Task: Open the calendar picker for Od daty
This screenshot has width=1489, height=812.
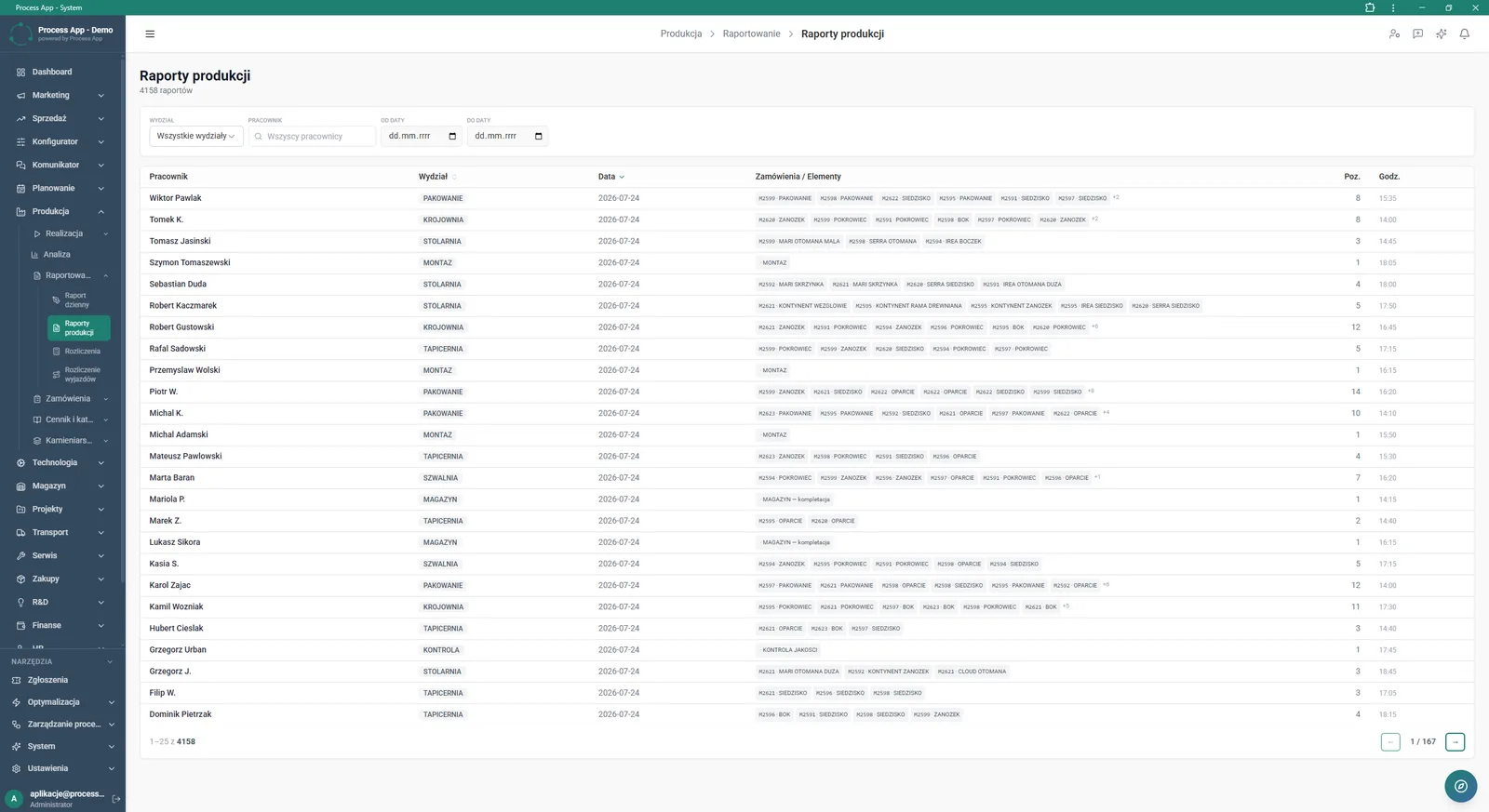Action: coord(452,136)
